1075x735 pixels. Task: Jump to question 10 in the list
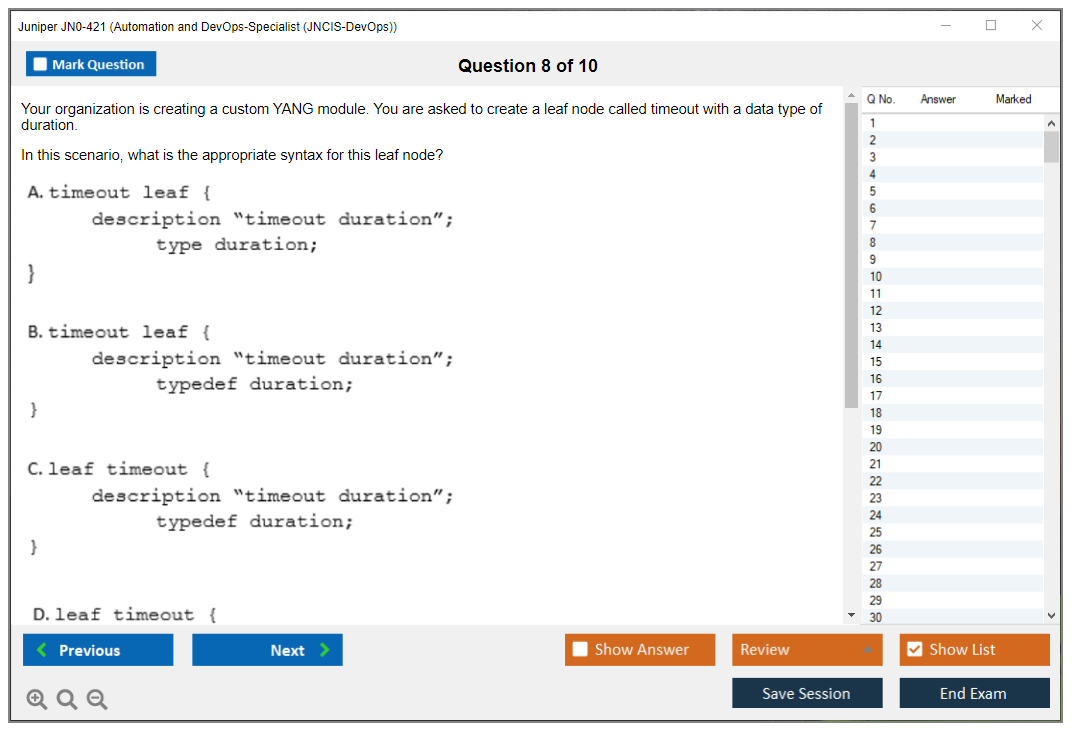[x=876, y=276]
